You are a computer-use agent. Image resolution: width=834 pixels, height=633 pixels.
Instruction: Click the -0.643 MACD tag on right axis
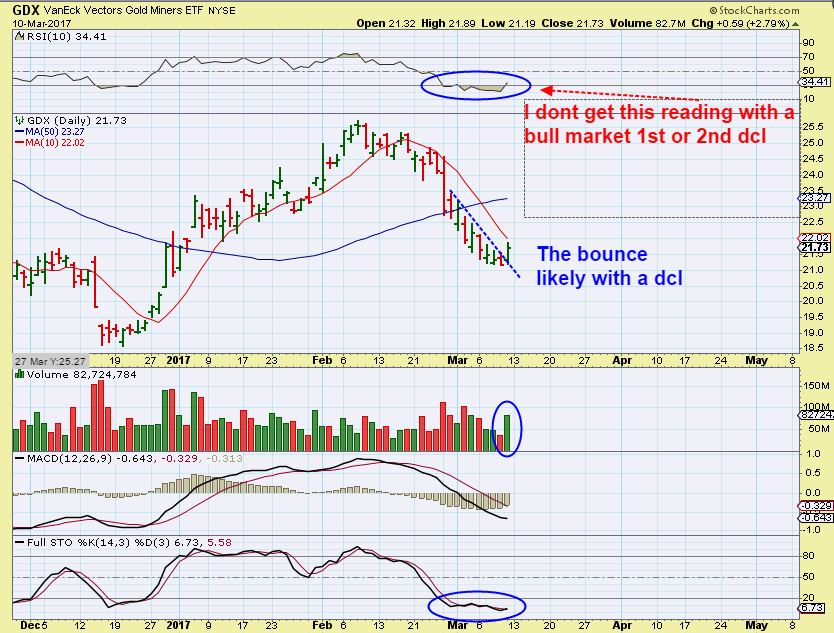pos(815,518)
